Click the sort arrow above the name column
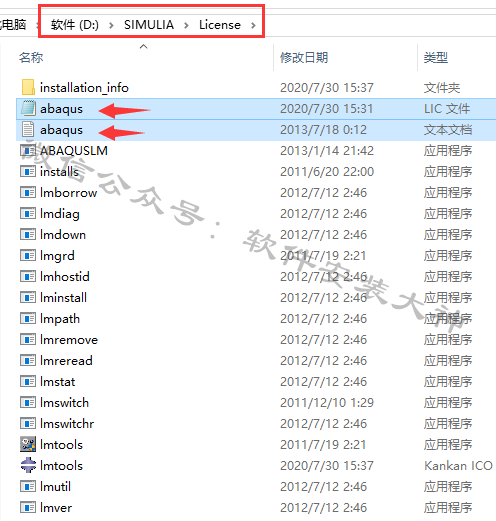Image resolution: width=496 pixels, height=521 pixels. click(x=144, y=46)
